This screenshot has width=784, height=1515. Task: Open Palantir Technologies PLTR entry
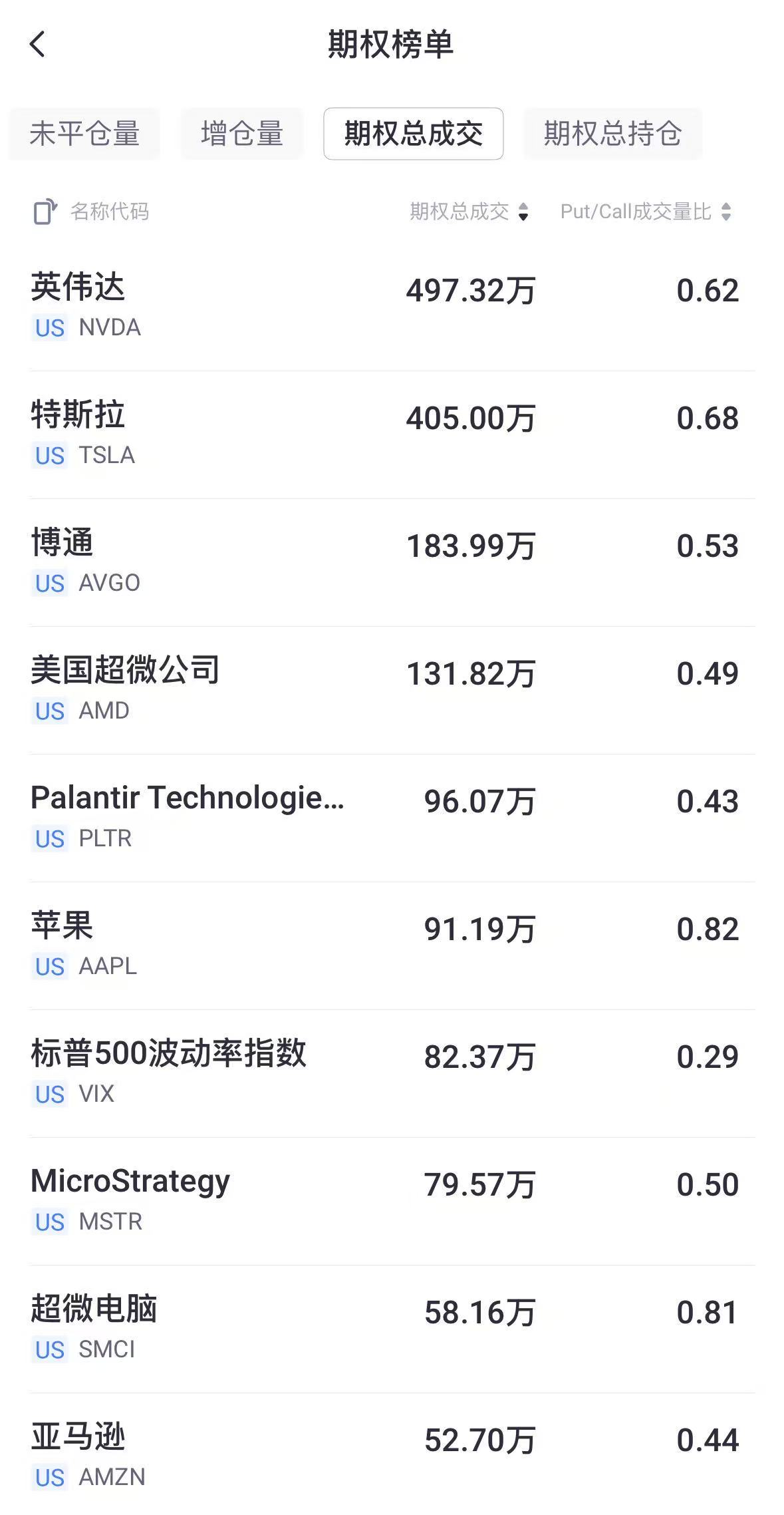(x=392, y=818)
